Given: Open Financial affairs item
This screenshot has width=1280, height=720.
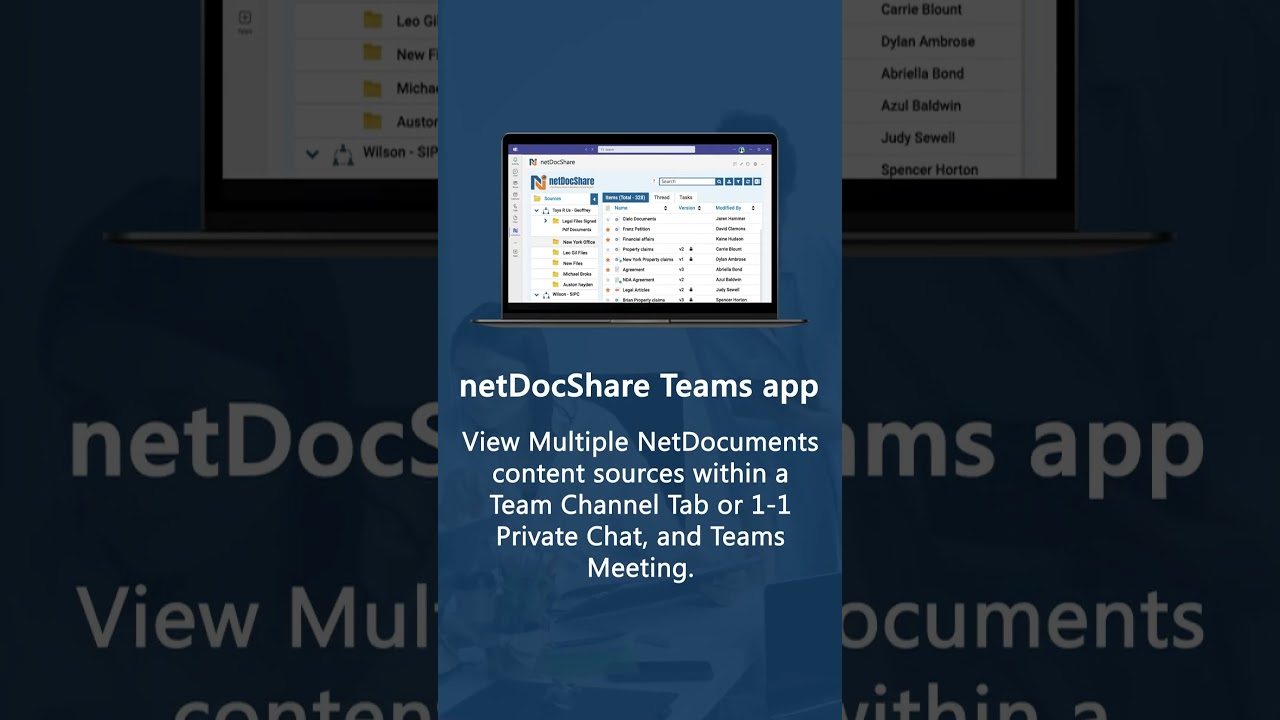Looking at the screenshot, I should 638,239.
